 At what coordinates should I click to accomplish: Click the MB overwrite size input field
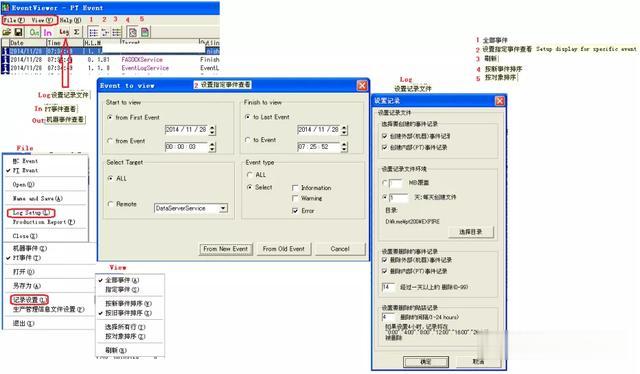tap(396, 183)
